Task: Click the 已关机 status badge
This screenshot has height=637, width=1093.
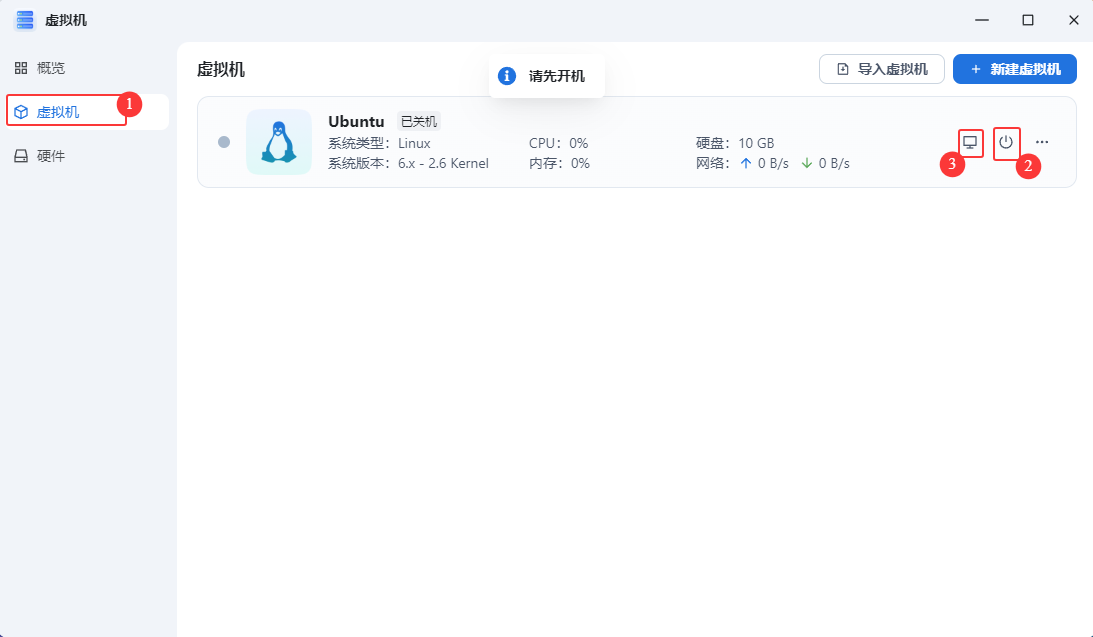Action: 418,121
